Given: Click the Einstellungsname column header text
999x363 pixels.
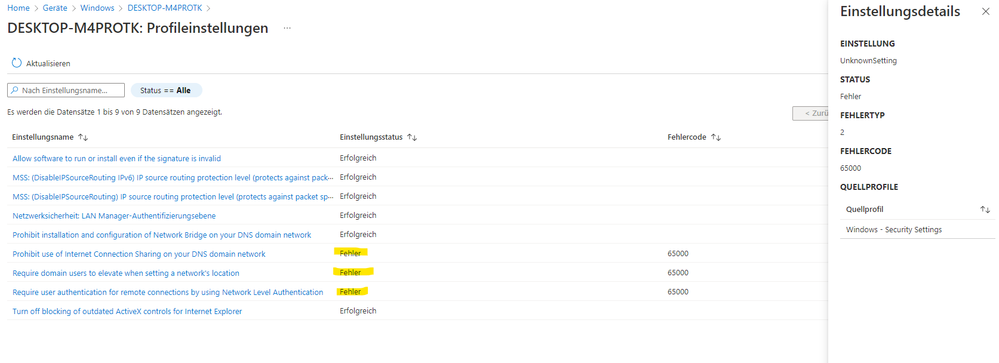Looking at the screenshot, I should coord(43,138).
